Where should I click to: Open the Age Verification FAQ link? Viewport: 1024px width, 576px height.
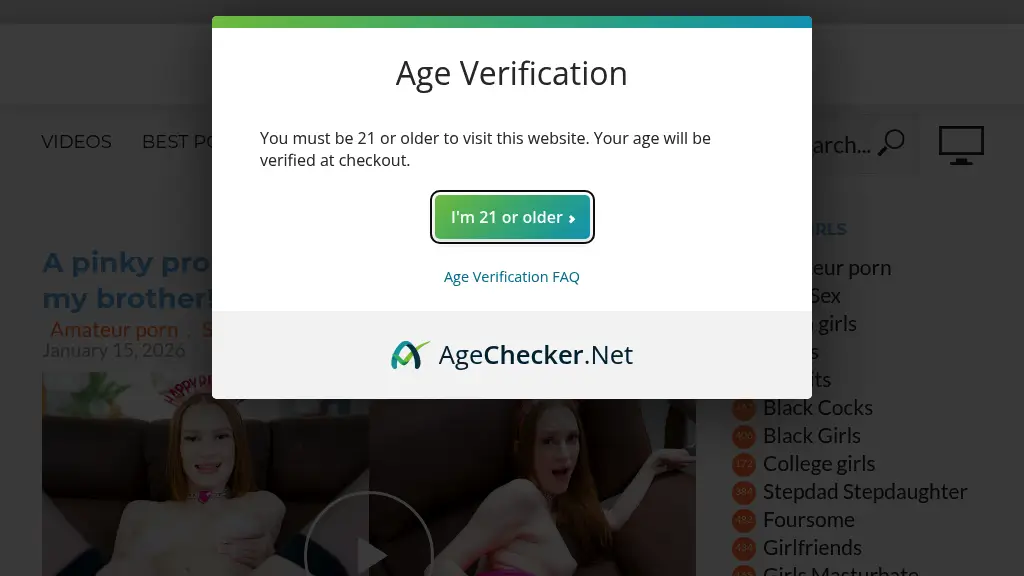pyautogui.click(x=511, y=277)
